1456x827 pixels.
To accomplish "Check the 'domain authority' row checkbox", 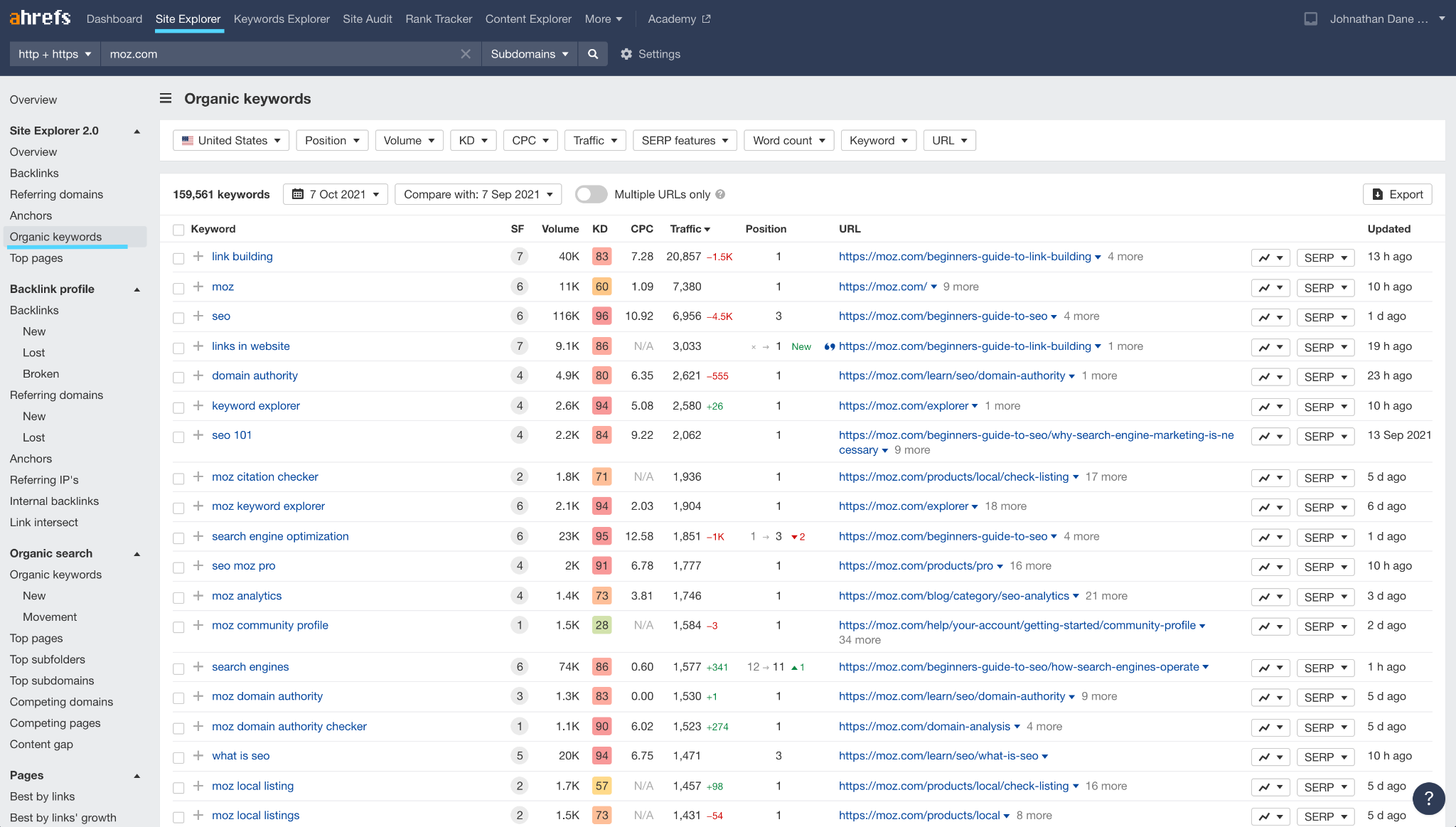I will click(x=178, y=378).
